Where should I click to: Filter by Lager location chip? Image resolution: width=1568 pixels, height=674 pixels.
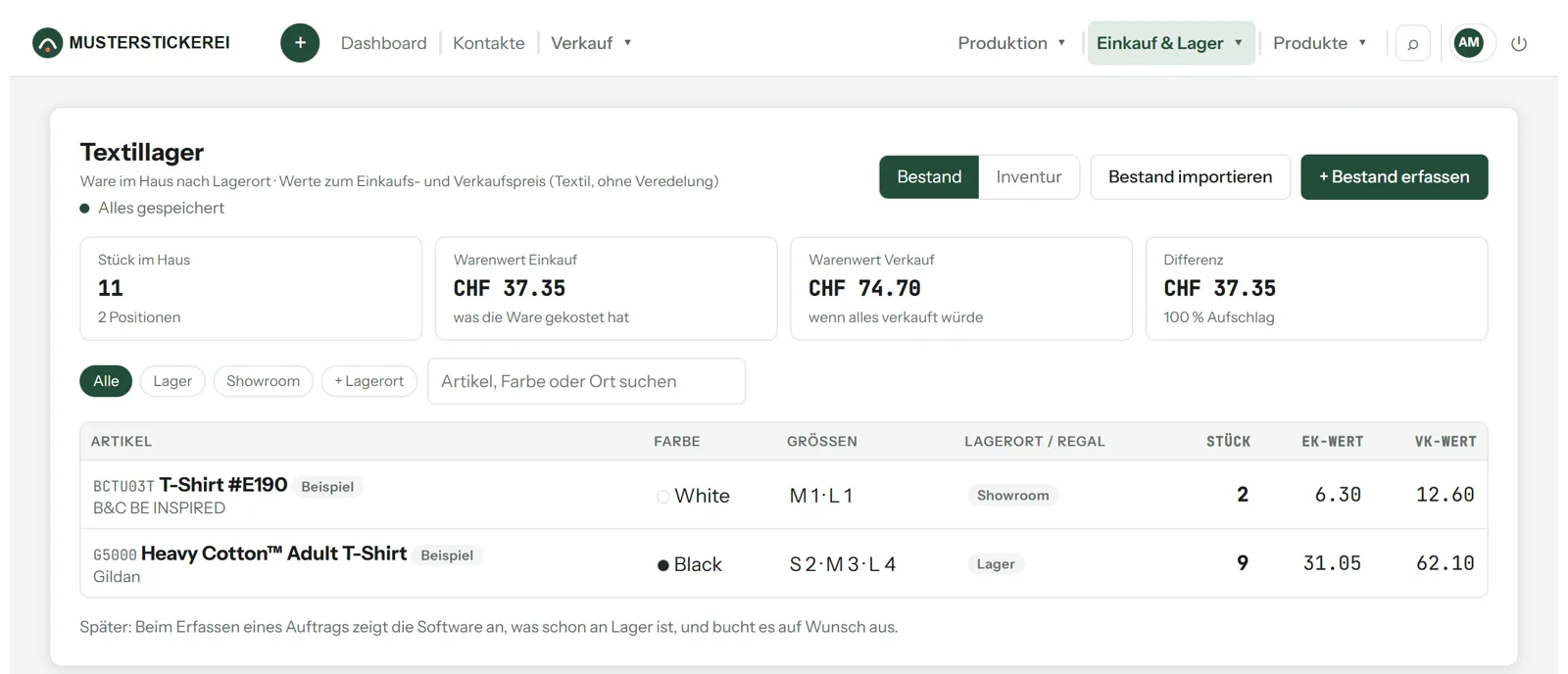172,381
